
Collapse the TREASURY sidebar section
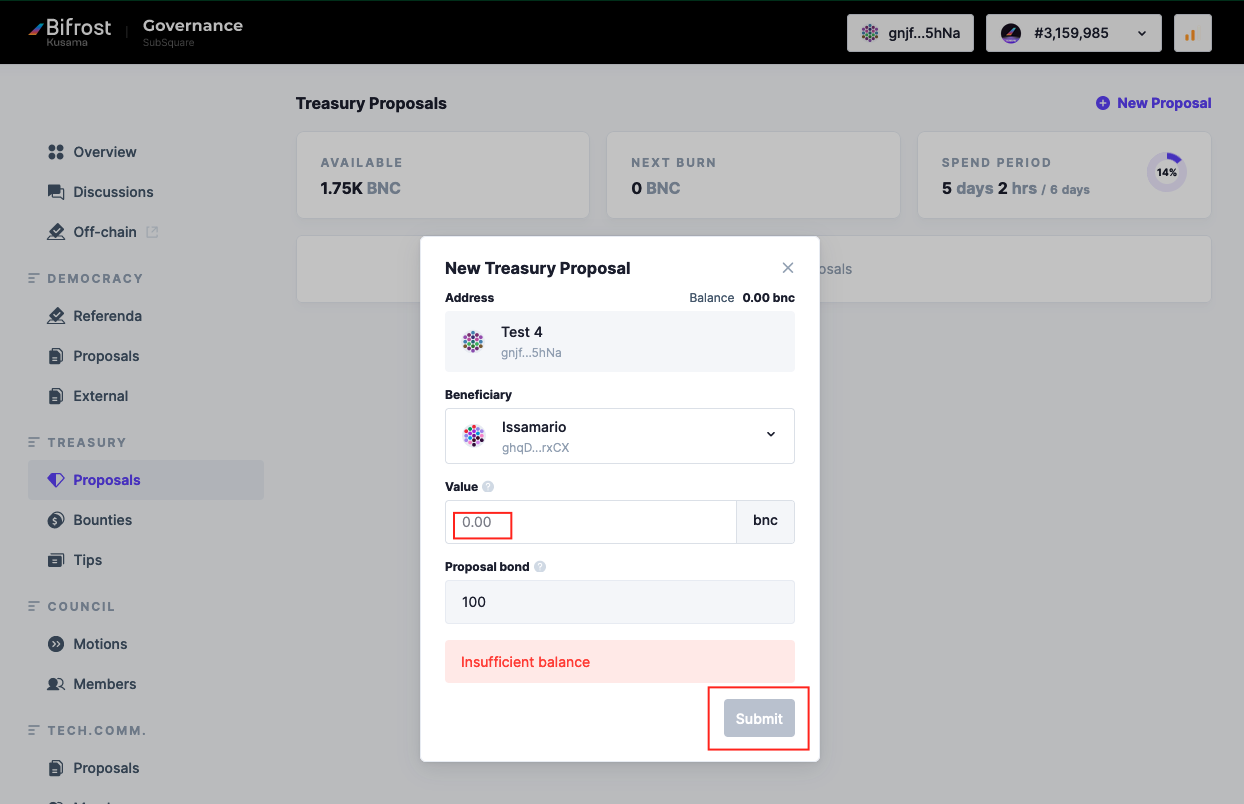[x=78, y=442]
